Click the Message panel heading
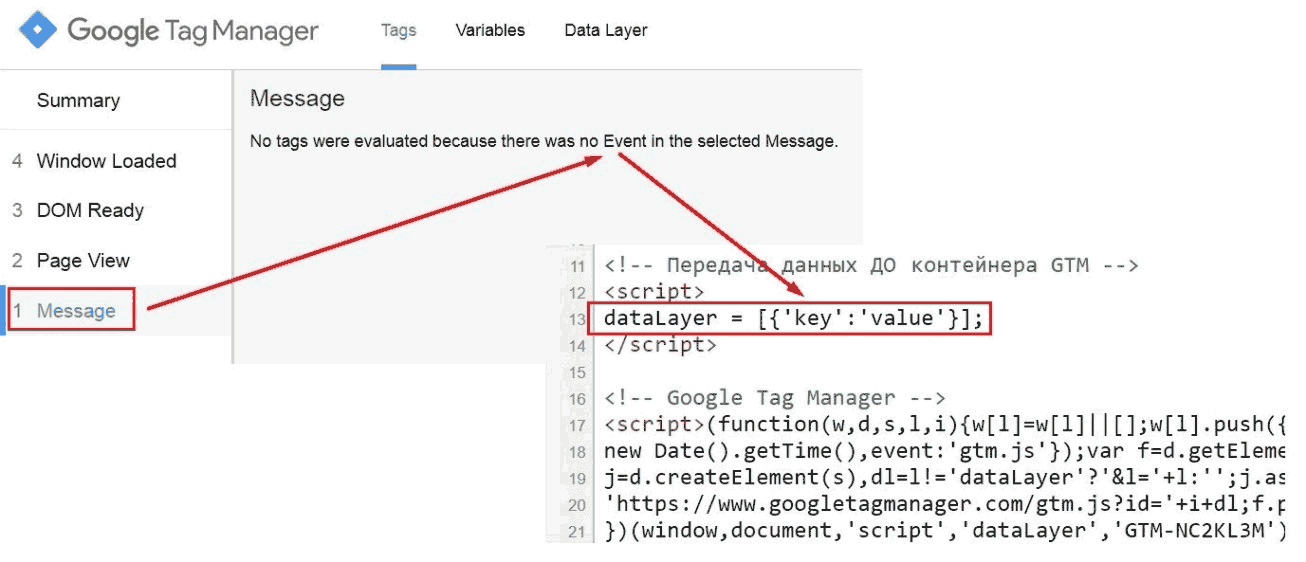Image resolution: width=1306 pixels, height=562 pixels. pos(297,98)
